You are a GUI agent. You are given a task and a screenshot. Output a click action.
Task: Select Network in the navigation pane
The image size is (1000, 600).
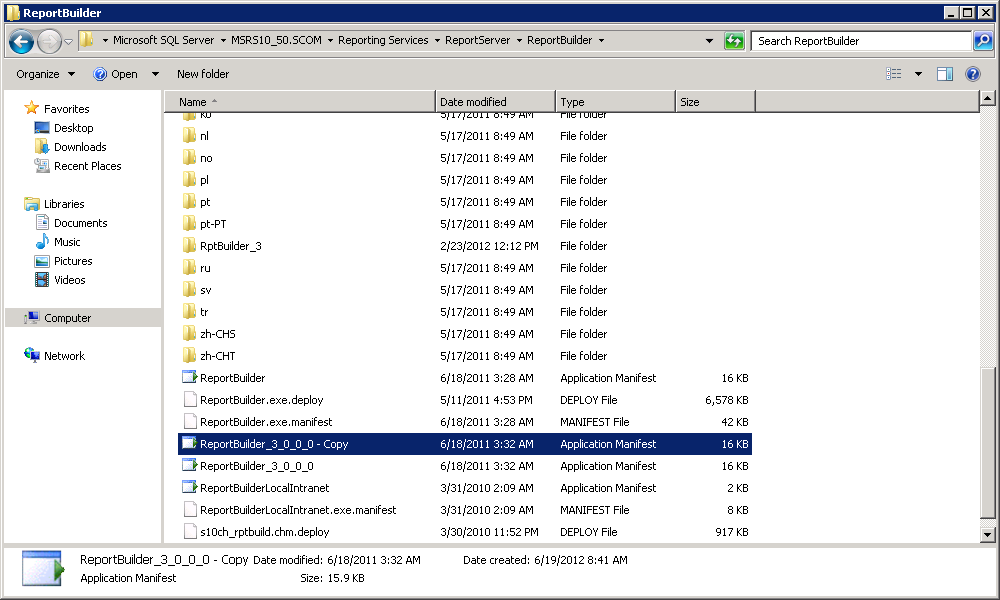[x=64, y=356]
